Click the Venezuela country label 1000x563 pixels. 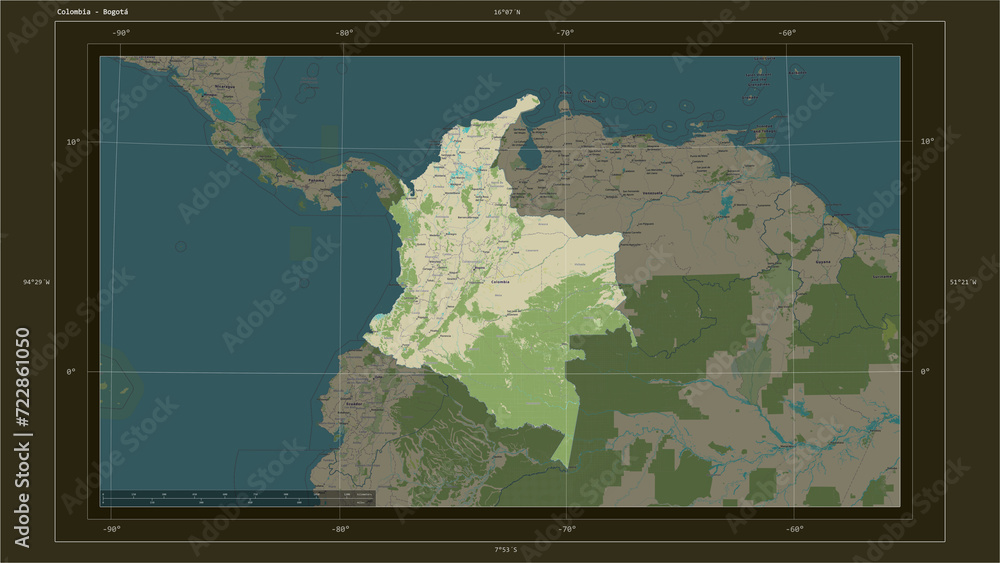tap(652, 193)
